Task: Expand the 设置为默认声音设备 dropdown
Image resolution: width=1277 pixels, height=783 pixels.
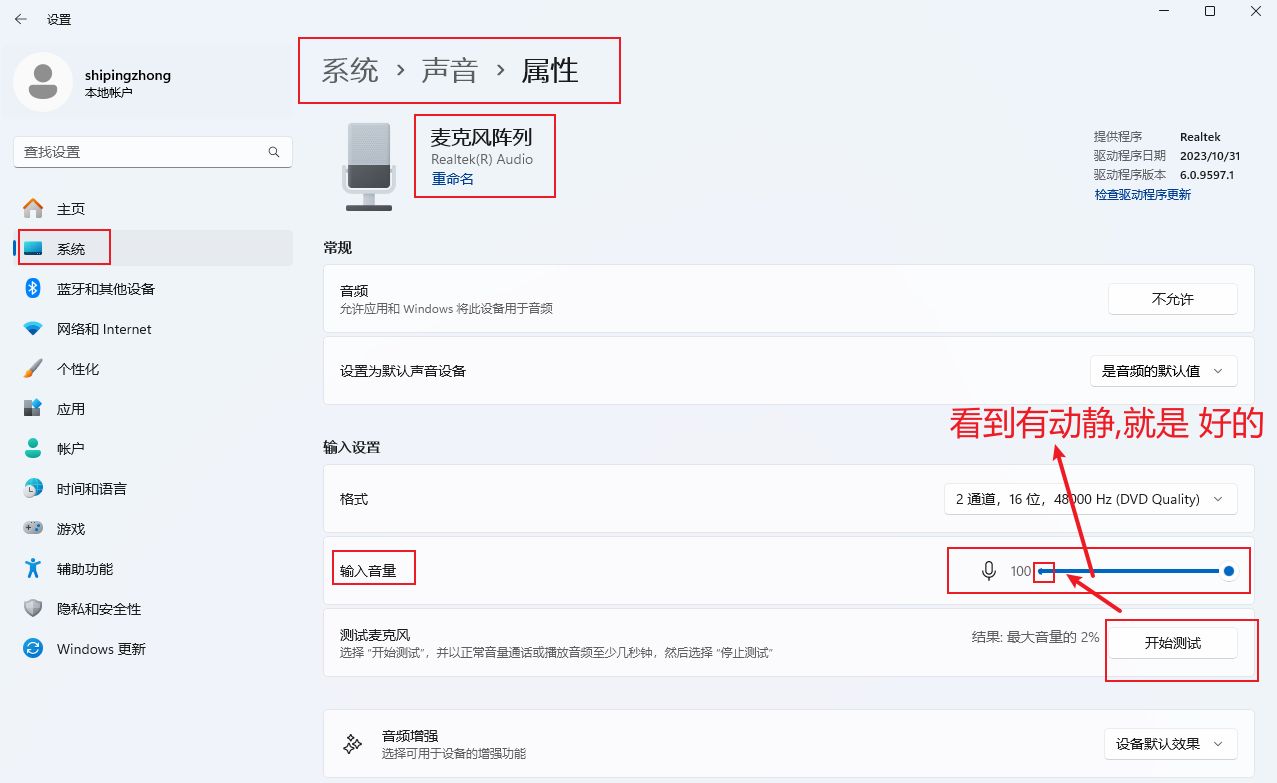Action: [1163, 371]
